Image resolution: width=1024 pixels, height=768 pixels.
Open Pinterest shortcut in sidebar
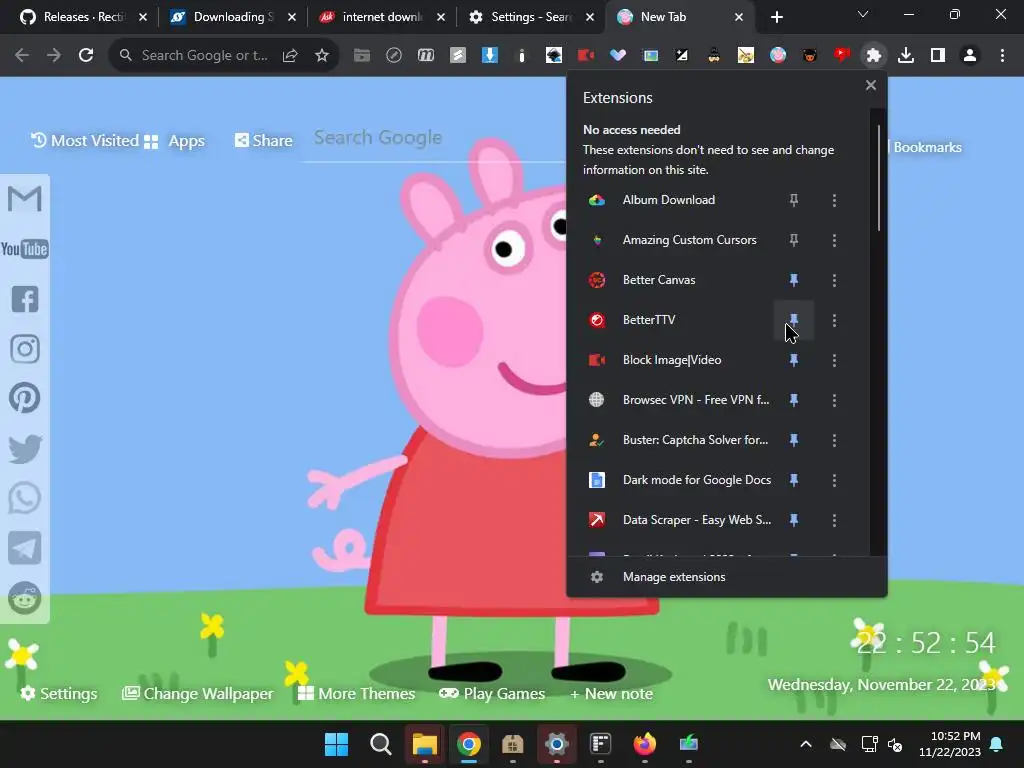point(25,398)
